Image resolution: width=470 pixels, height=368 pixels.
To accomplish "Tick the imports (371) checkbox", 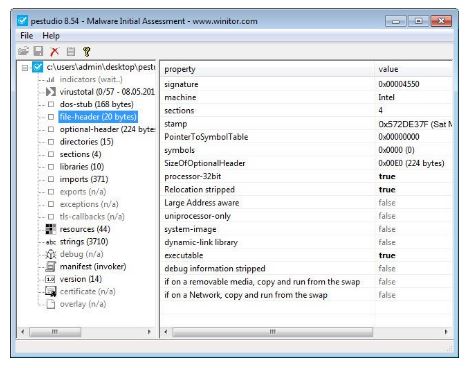I will tap(51, 179).
